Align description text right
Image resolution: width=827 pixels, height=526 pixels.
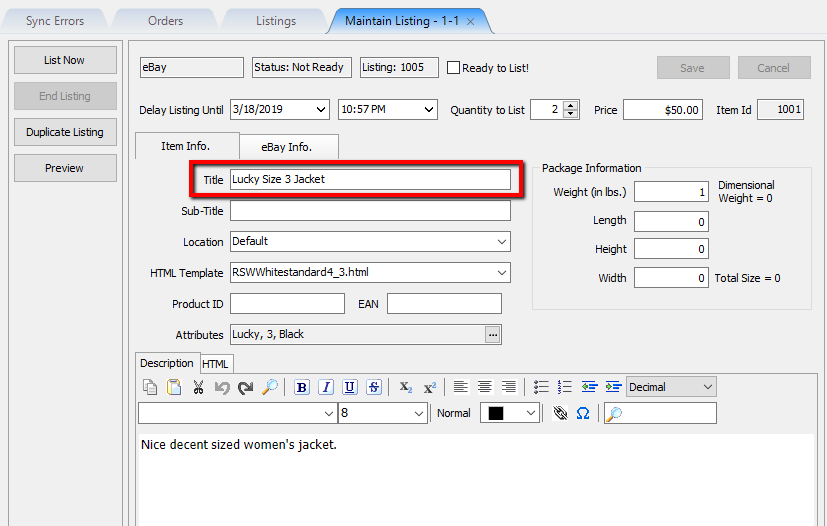pyautogui.click(x=509, y=387)
